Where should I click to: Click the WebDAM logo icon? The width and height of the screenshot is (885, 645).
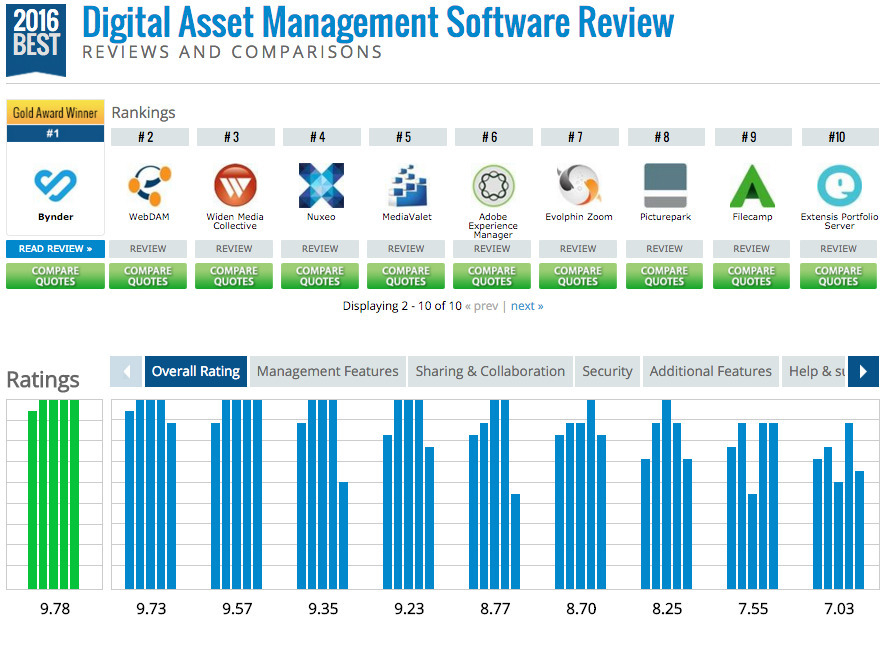tap(150, 185)
